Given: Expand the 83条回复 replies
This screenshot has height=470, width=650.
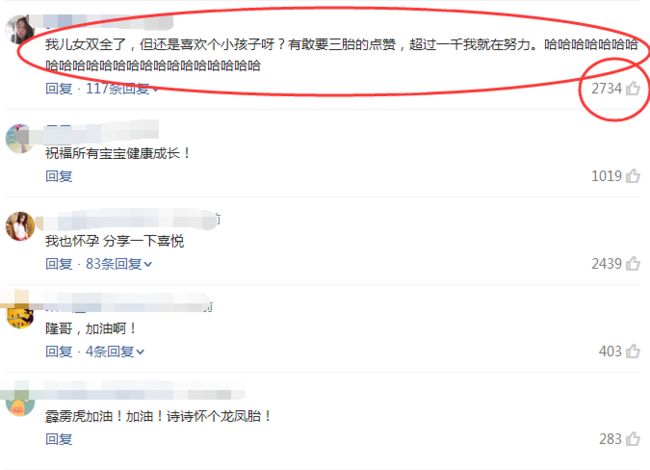Looking at the screenshot, I should coord(119,264).
